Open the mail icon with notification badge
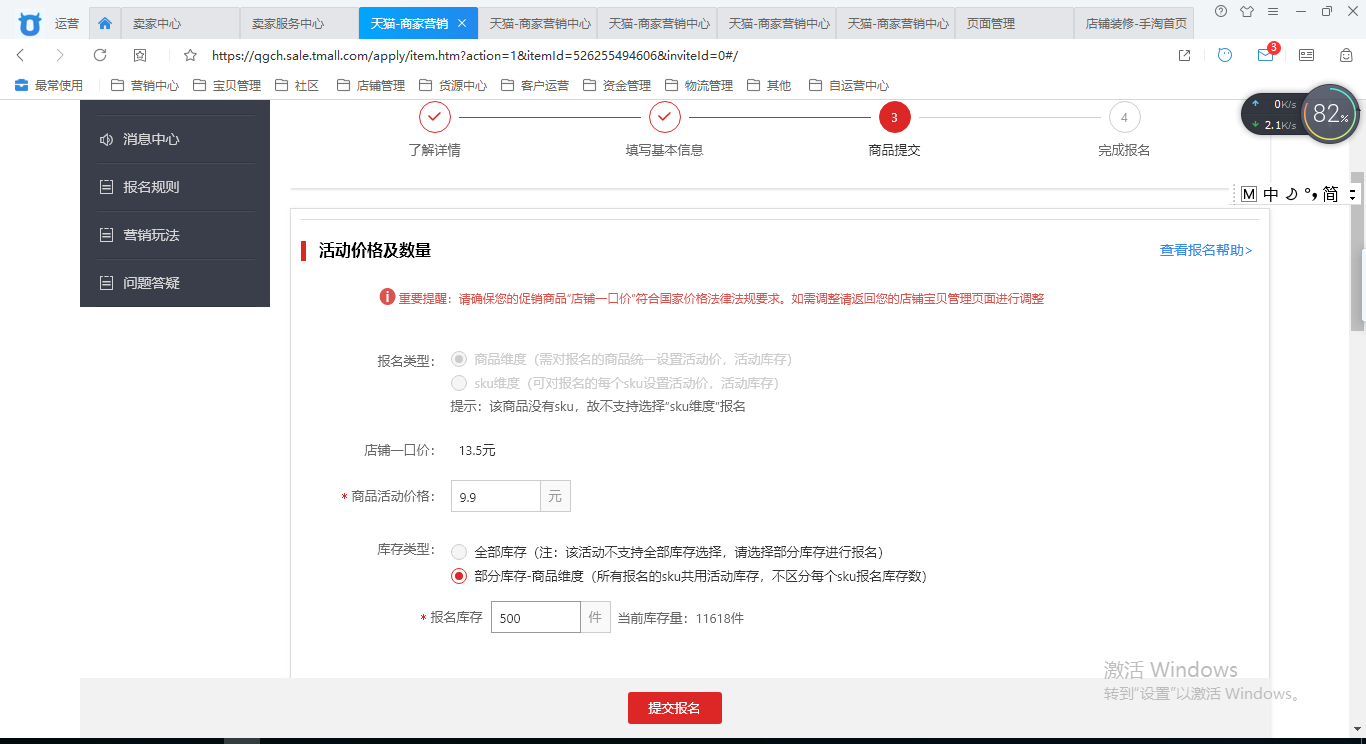The height and width of the screenshot is (744, 1366). click(1265, 55)
